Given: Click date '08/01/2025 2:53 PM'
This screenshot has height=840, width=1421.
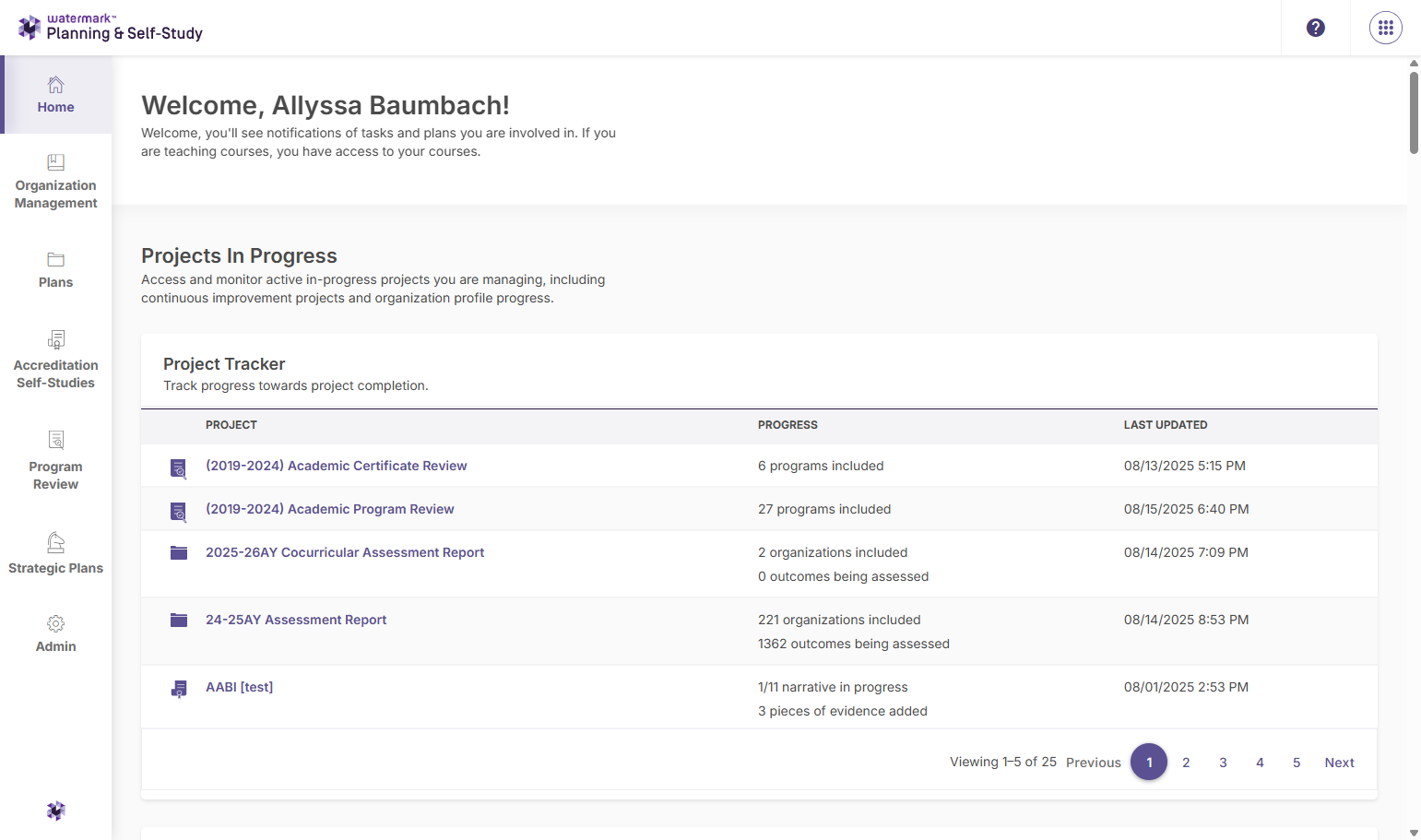Looking at the screenshot, I should click(1186, 687).
